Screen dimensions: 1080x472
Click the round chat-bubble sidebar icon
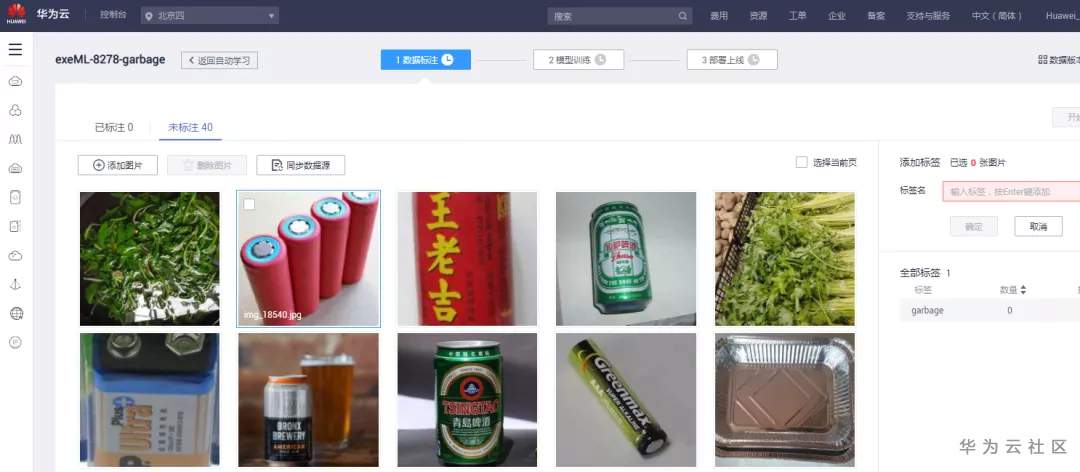15,342
